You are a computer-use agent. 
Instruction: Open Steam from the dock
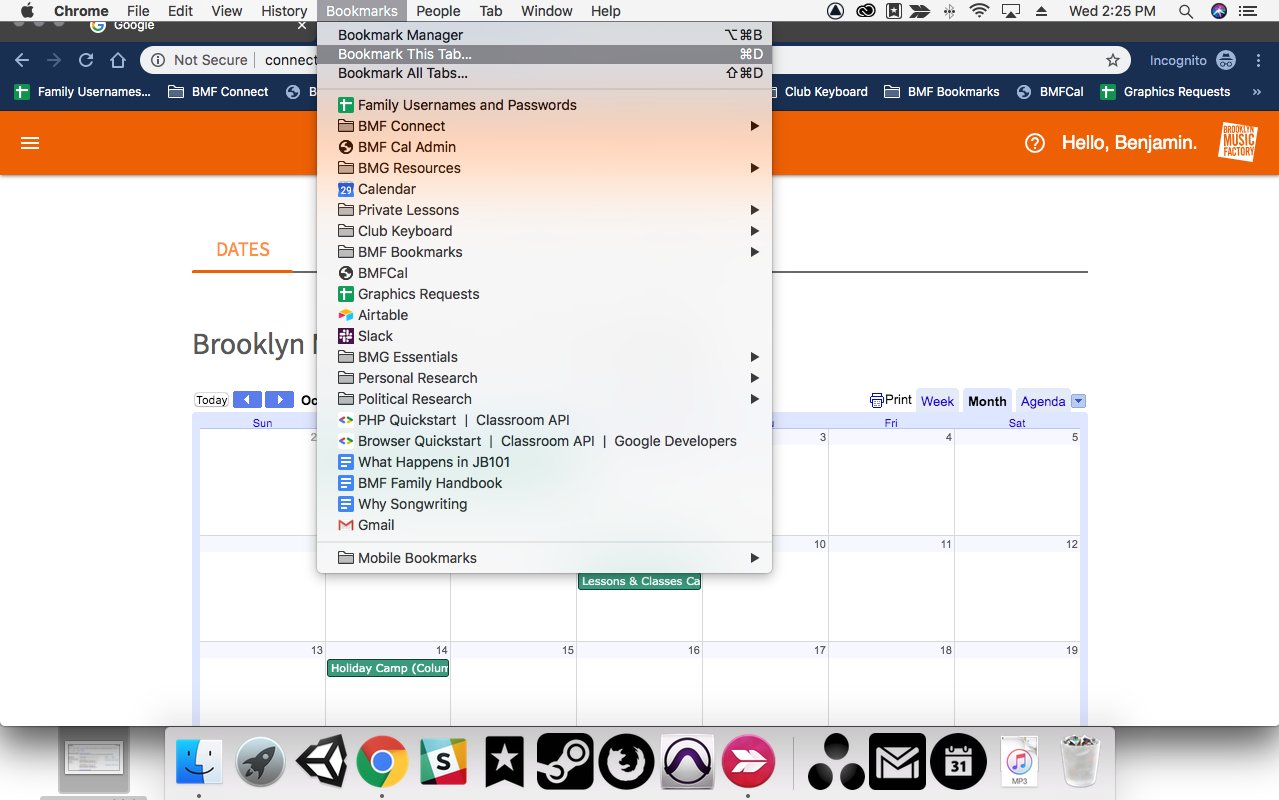click(x=565, y=762)
